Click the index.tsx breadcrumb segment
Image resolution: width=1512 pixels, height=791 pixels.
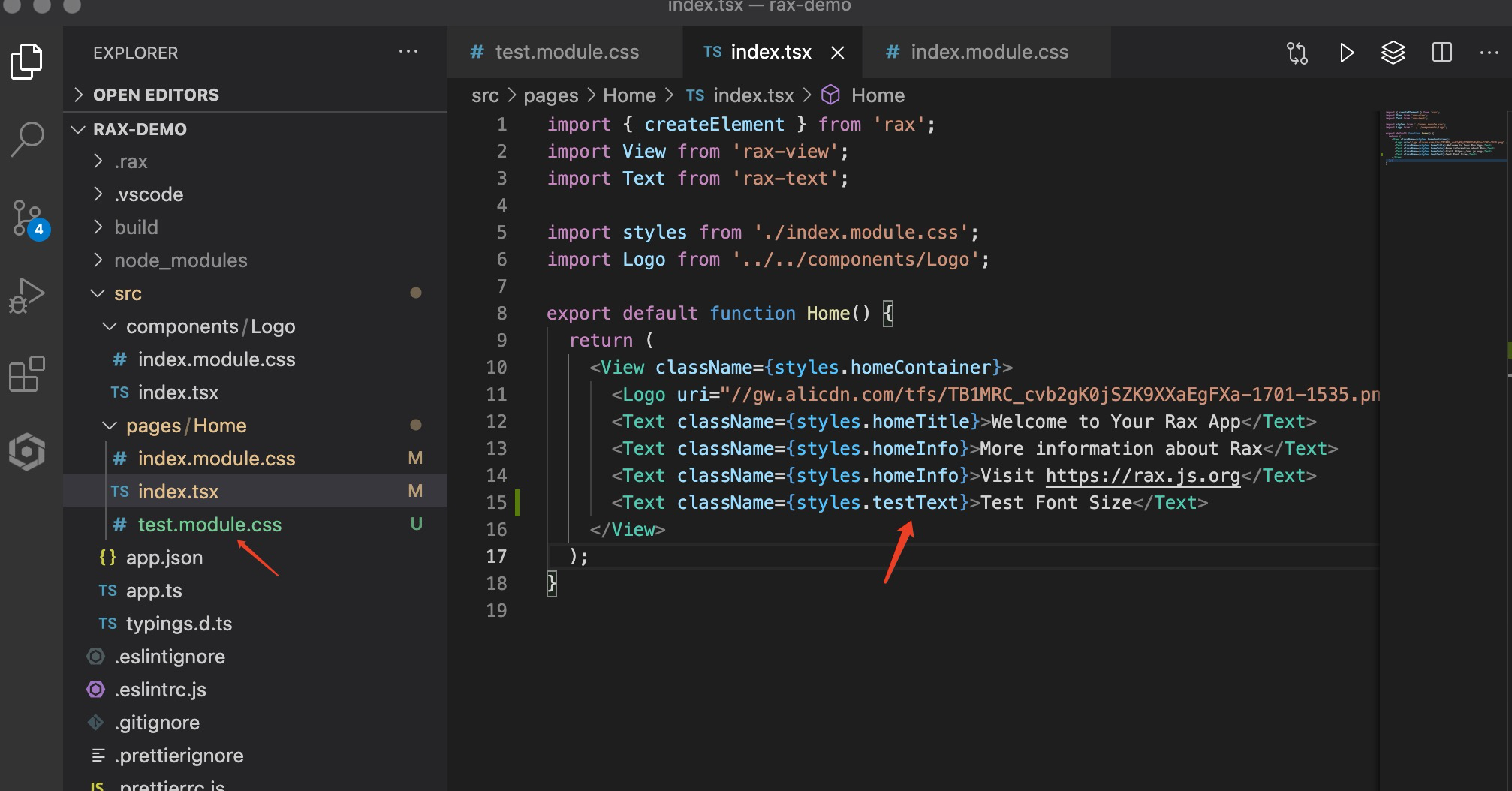pyautogui.click(x=740, y=95)
